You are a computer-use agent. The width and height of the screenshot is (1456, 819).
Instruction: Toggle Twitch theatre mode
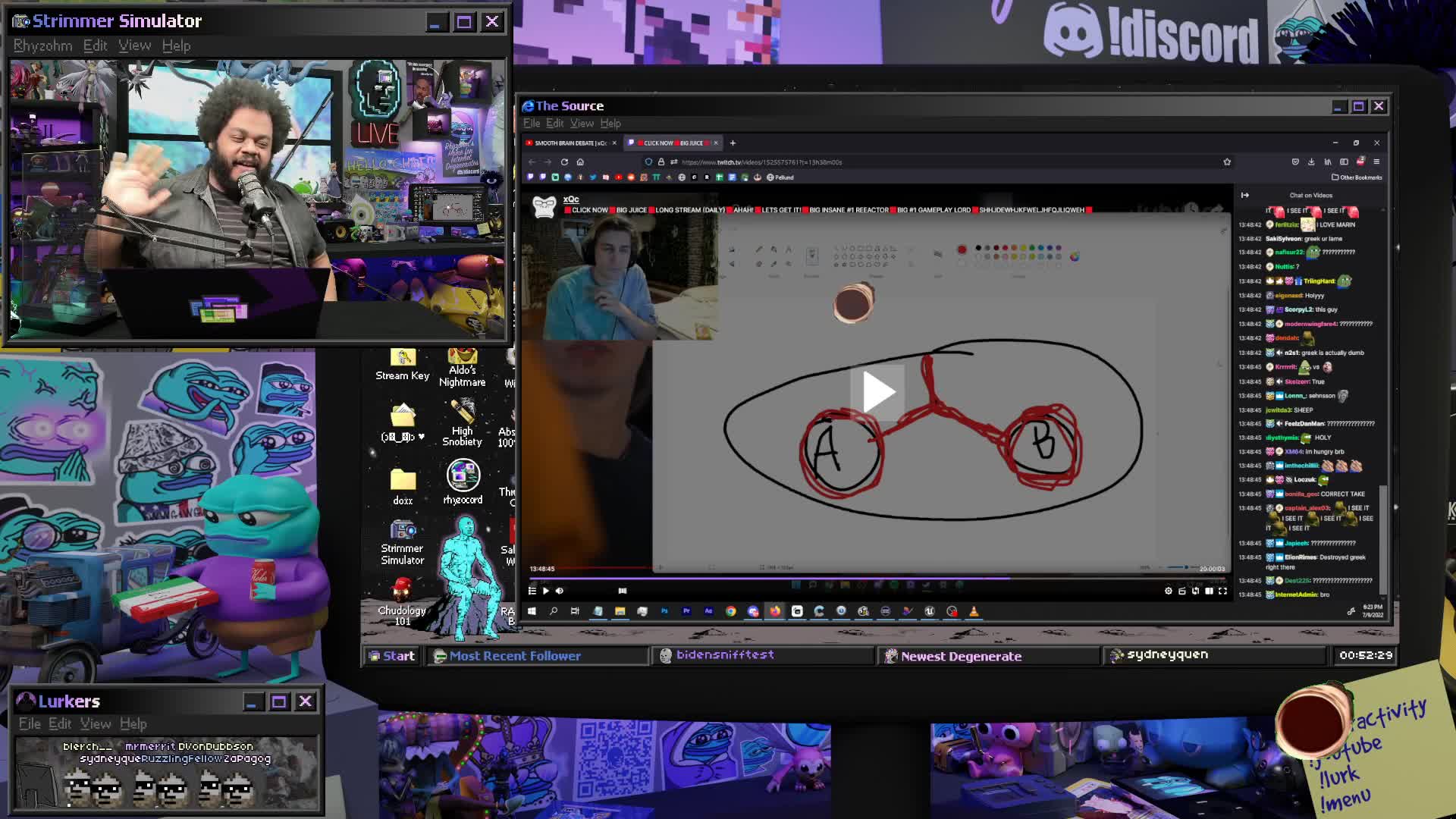tap(1210, 591)
